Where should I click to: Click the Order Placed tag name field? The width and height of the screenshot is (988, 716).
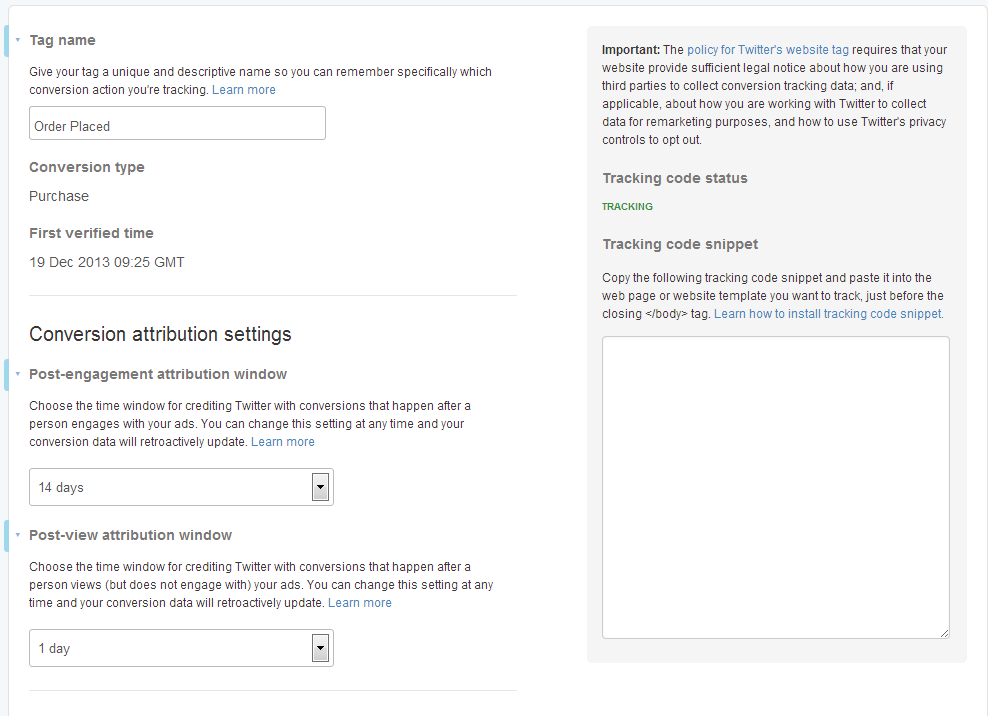[x=177, y=123]
